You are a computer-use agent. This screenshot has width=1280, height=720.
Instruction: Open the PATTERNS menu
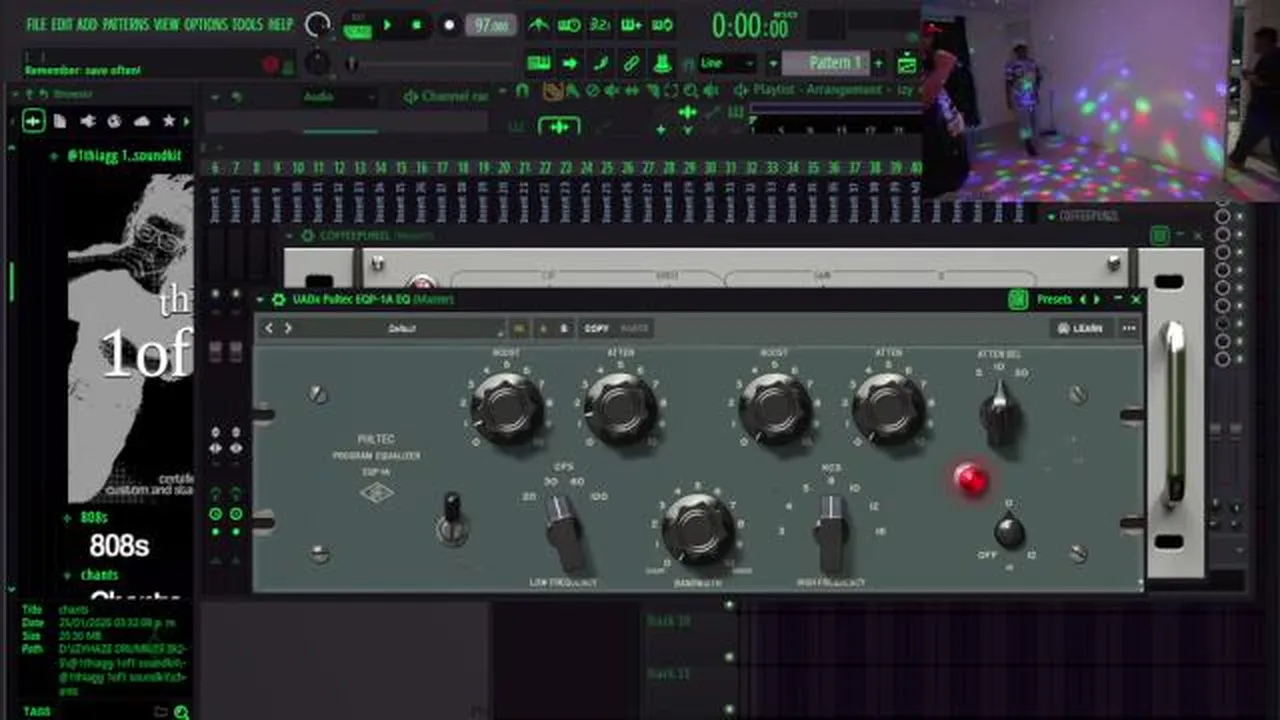pos(126,24)
